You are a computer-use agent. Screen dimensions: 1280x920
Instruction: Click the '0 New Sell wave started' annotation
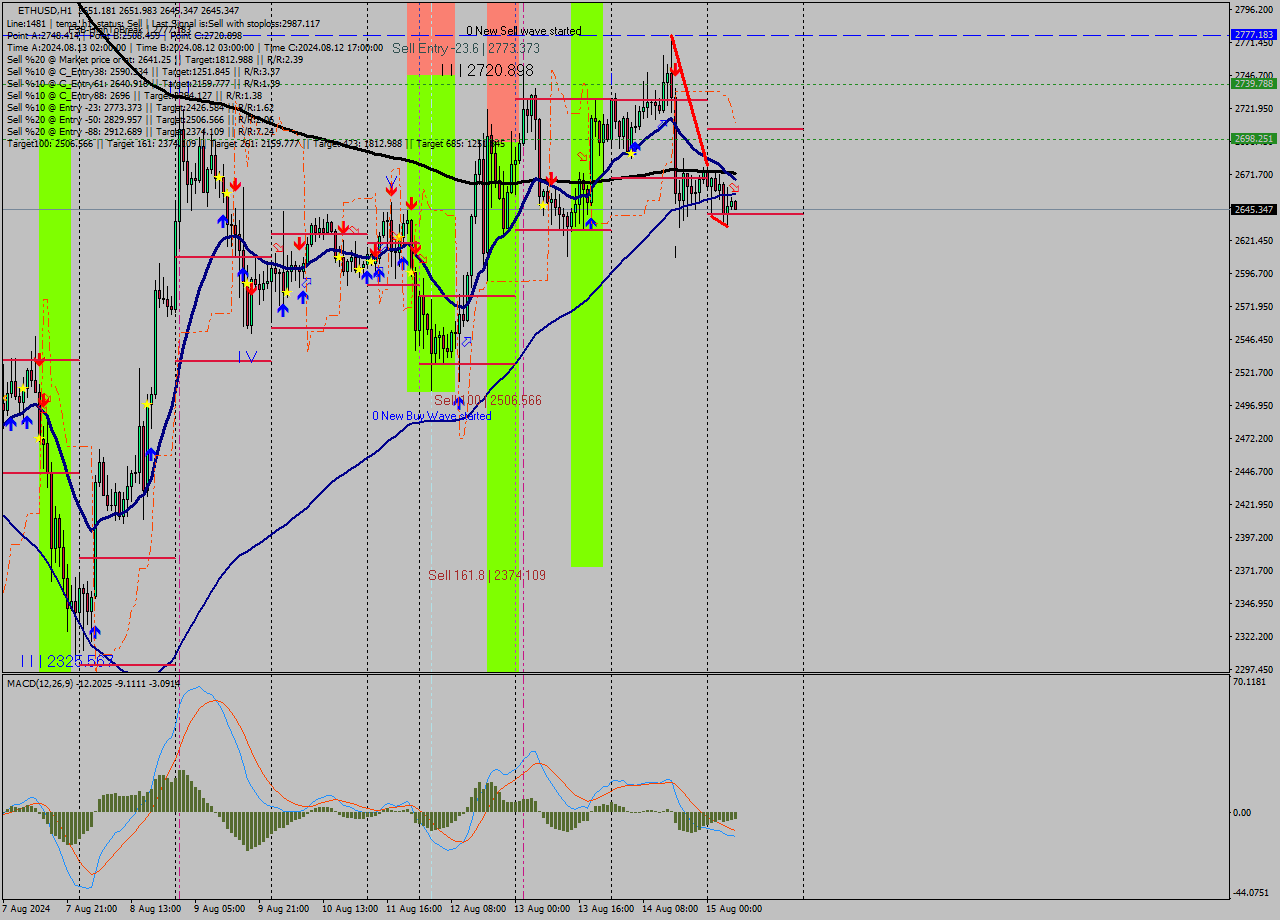(x=525, y=31)
